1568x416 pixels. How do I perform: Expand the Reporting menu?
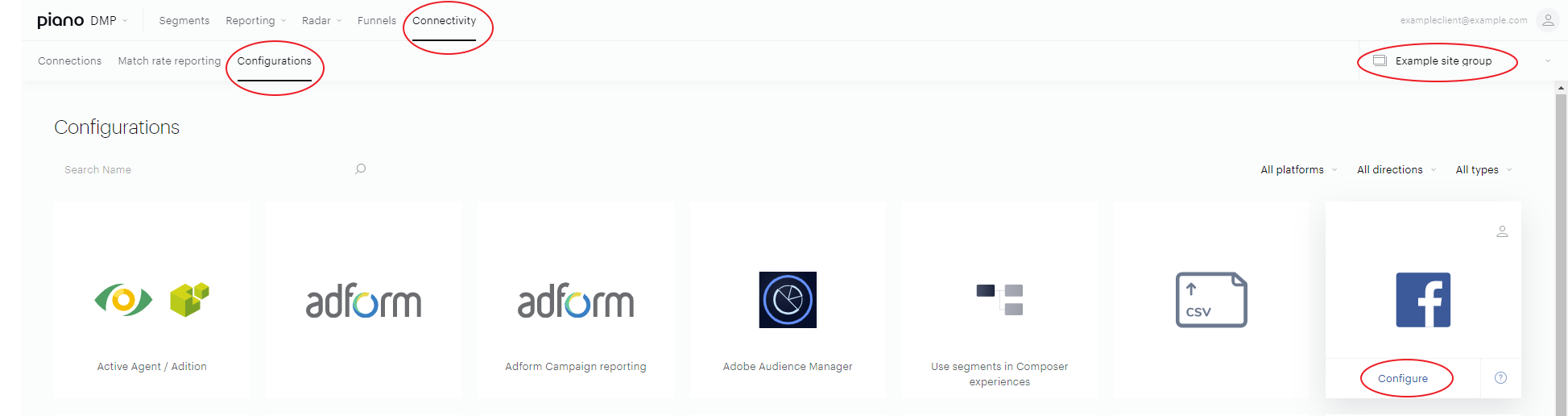[255, 21]
